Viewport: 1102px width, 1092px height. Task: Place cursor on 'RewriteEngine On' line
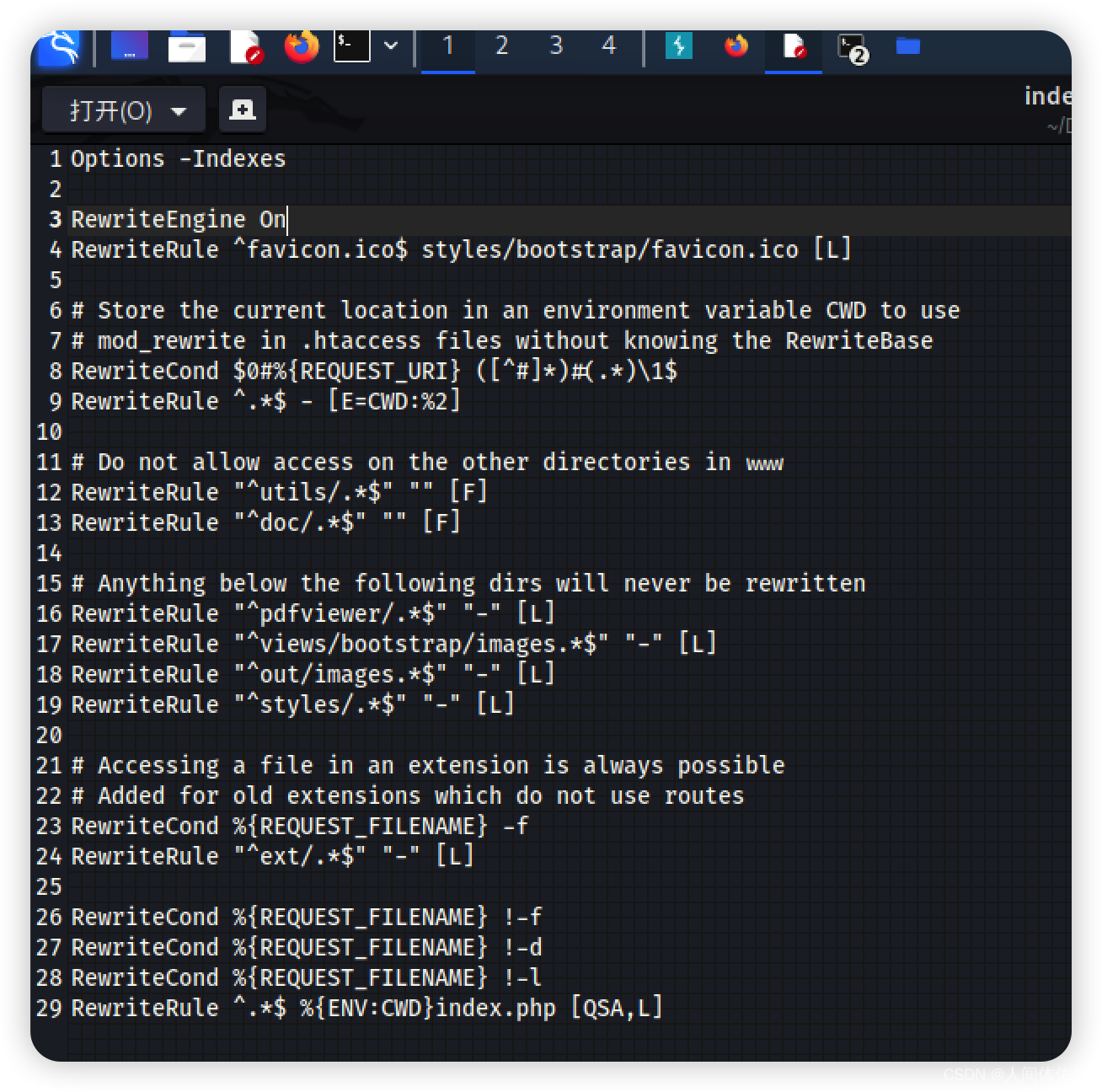(178, 219)
